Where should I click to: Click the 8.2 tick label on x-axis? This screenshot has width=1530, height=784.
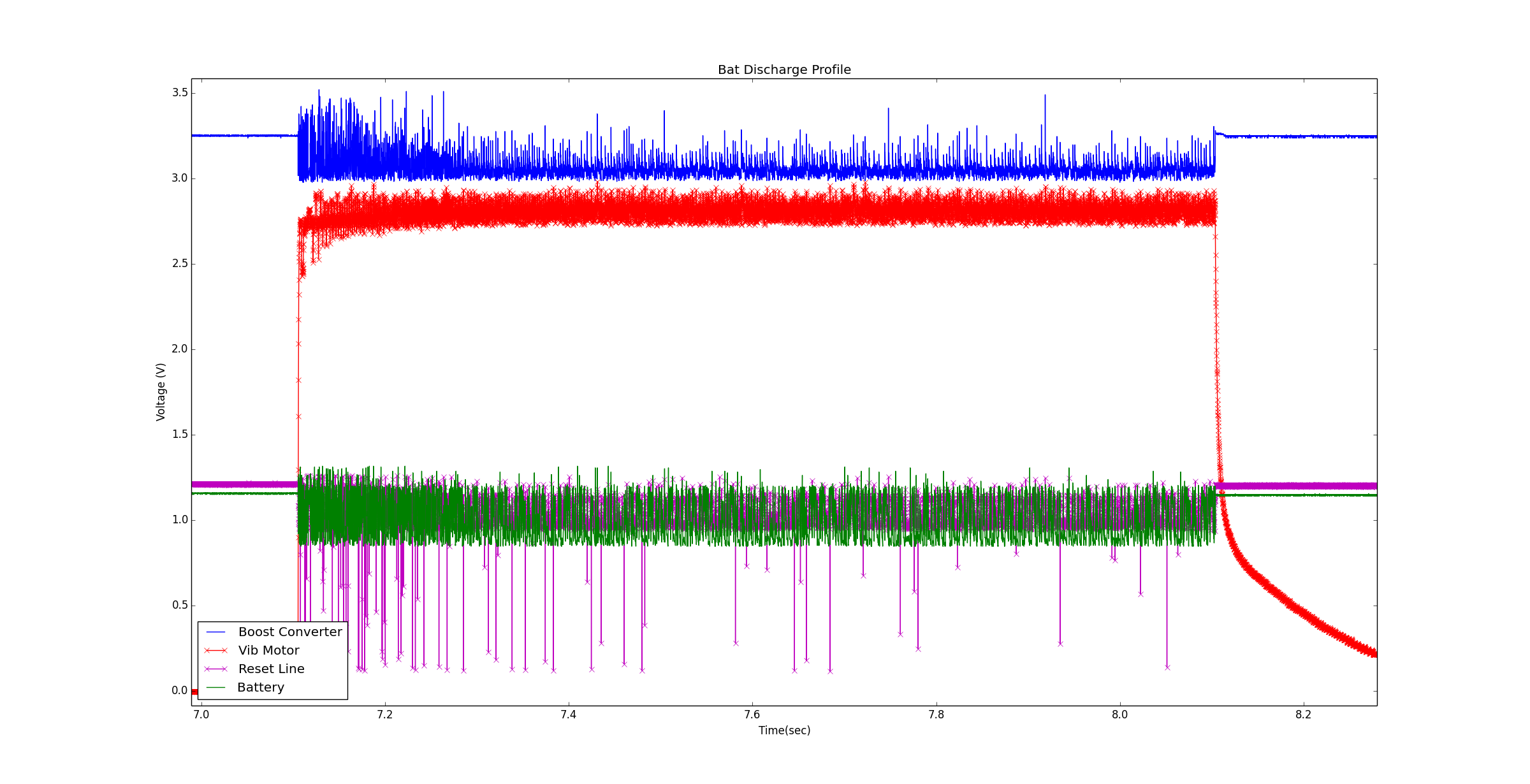[x=1303, y=715]
